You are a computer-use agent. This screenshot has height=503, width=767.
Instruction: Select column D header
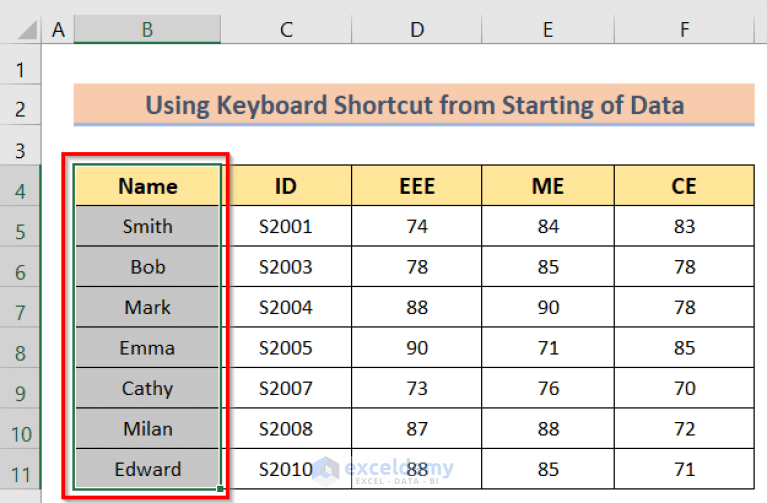417,29
